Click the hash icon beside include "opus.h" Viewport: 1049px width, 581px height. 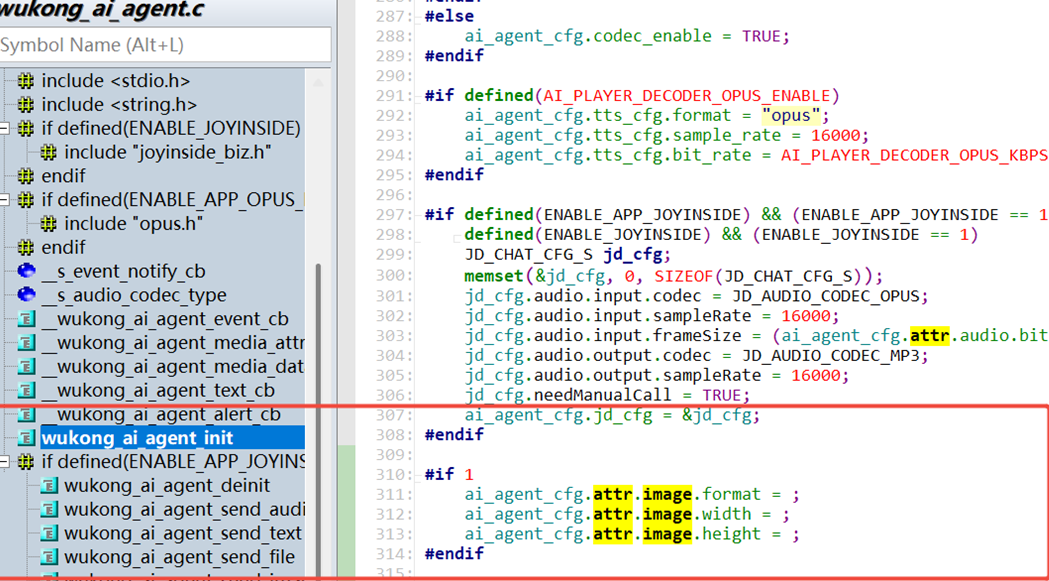48,223
